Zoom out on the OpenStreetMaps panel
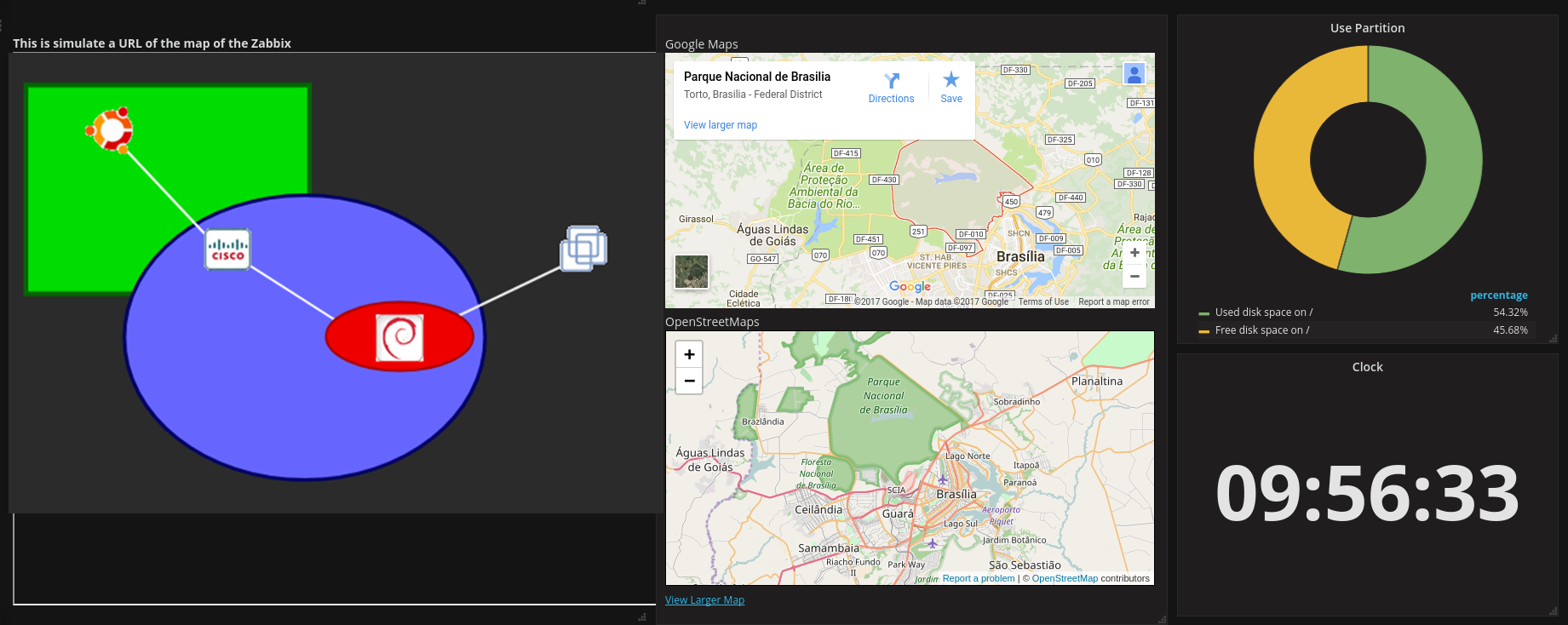 pyautogui.click(x=689, y=381)
